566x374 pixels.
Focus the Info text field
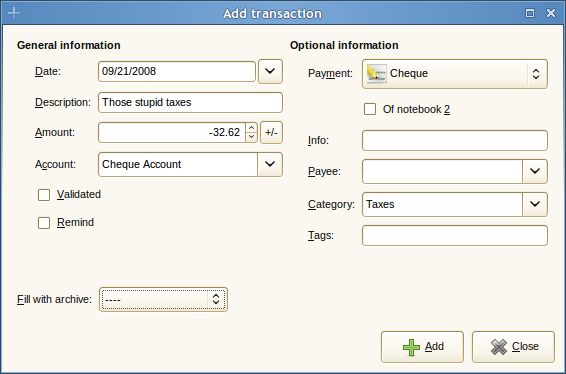[x=455, y=140]
